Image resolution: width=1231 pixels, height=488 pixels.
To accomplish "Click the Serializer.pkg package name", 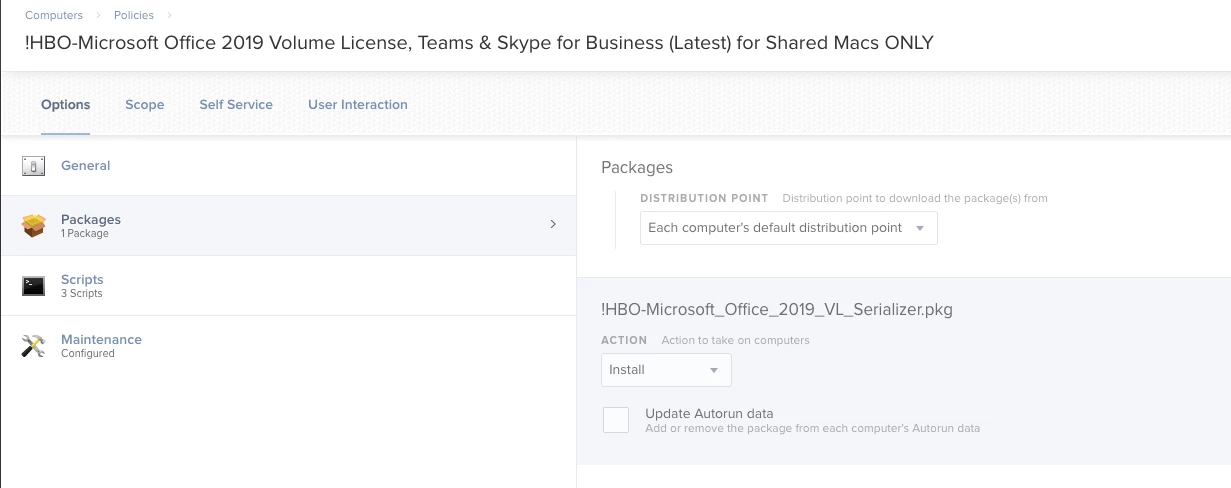I will pos(777,310).
